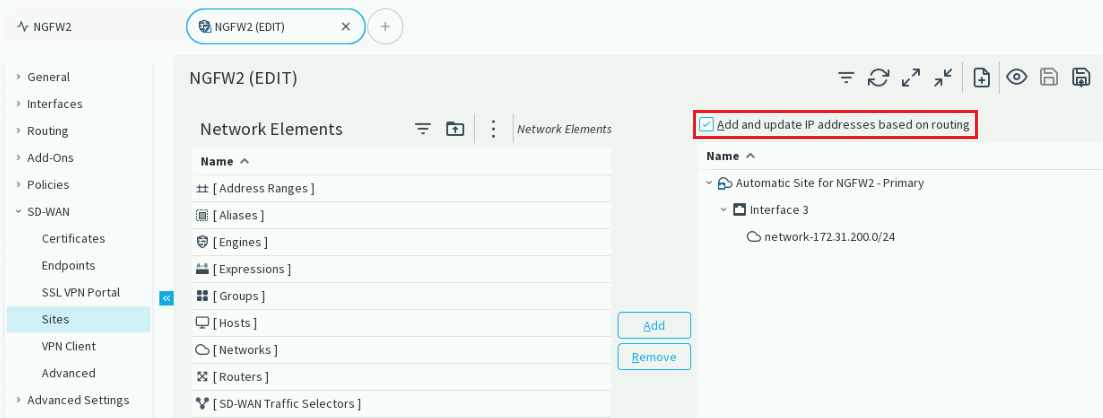This screenshot has height=418, width=1103.
Task: Select the [ Address Ranges ] row text
Action: [x=264, y=189]
